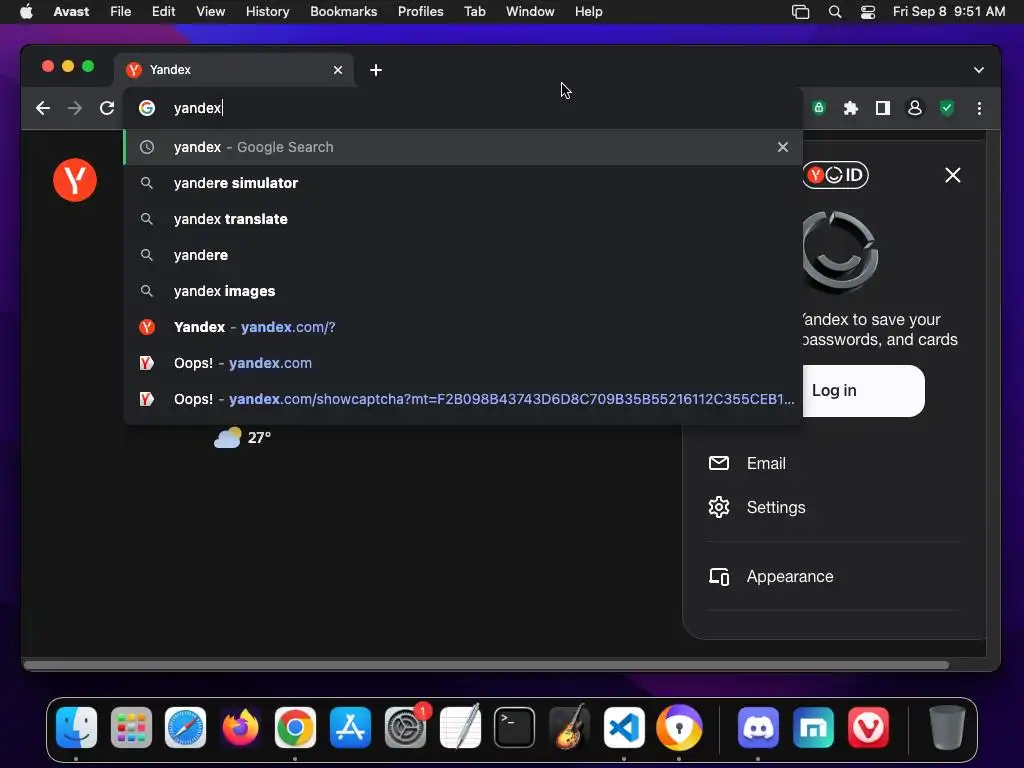This screenshot has width=1024, height=768.
Task: Open System Preferences from the Dock
Action: click(x=406, y=728)
